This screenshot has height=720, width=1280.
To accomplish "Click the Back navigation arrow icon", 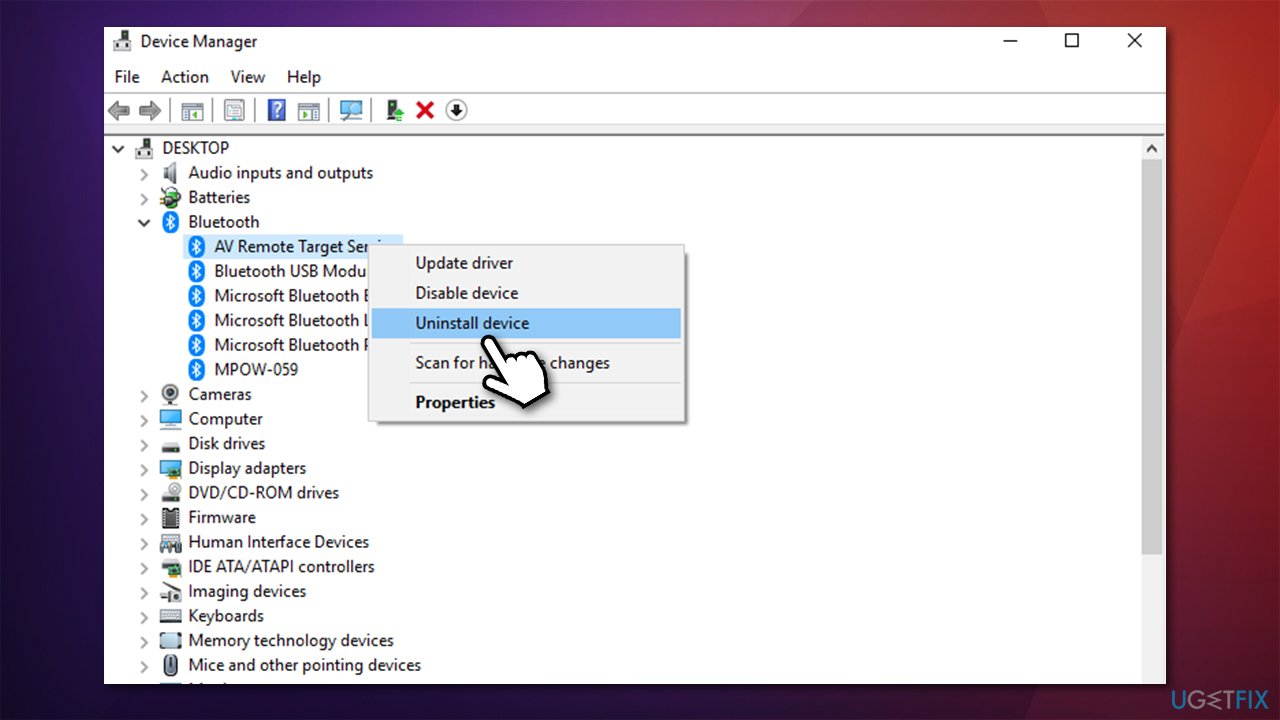I will coord(118,110).
